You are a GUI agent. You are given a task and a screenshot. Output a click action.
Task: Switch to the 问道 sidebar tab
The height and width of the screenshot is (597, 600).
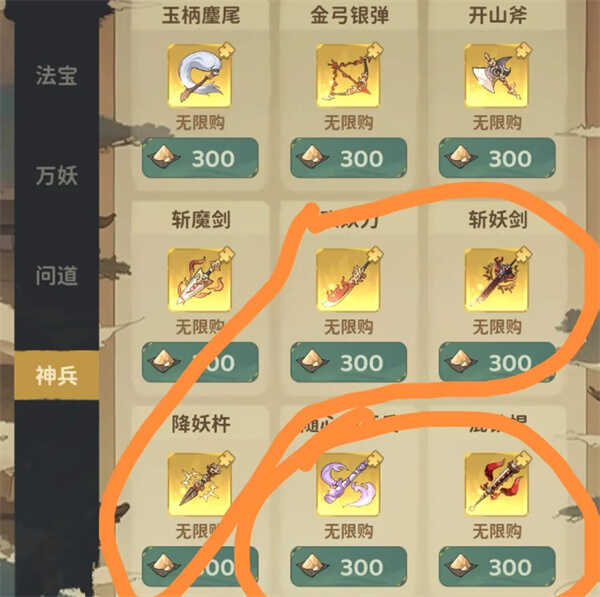pyautogui.click(x=57, y=276)
